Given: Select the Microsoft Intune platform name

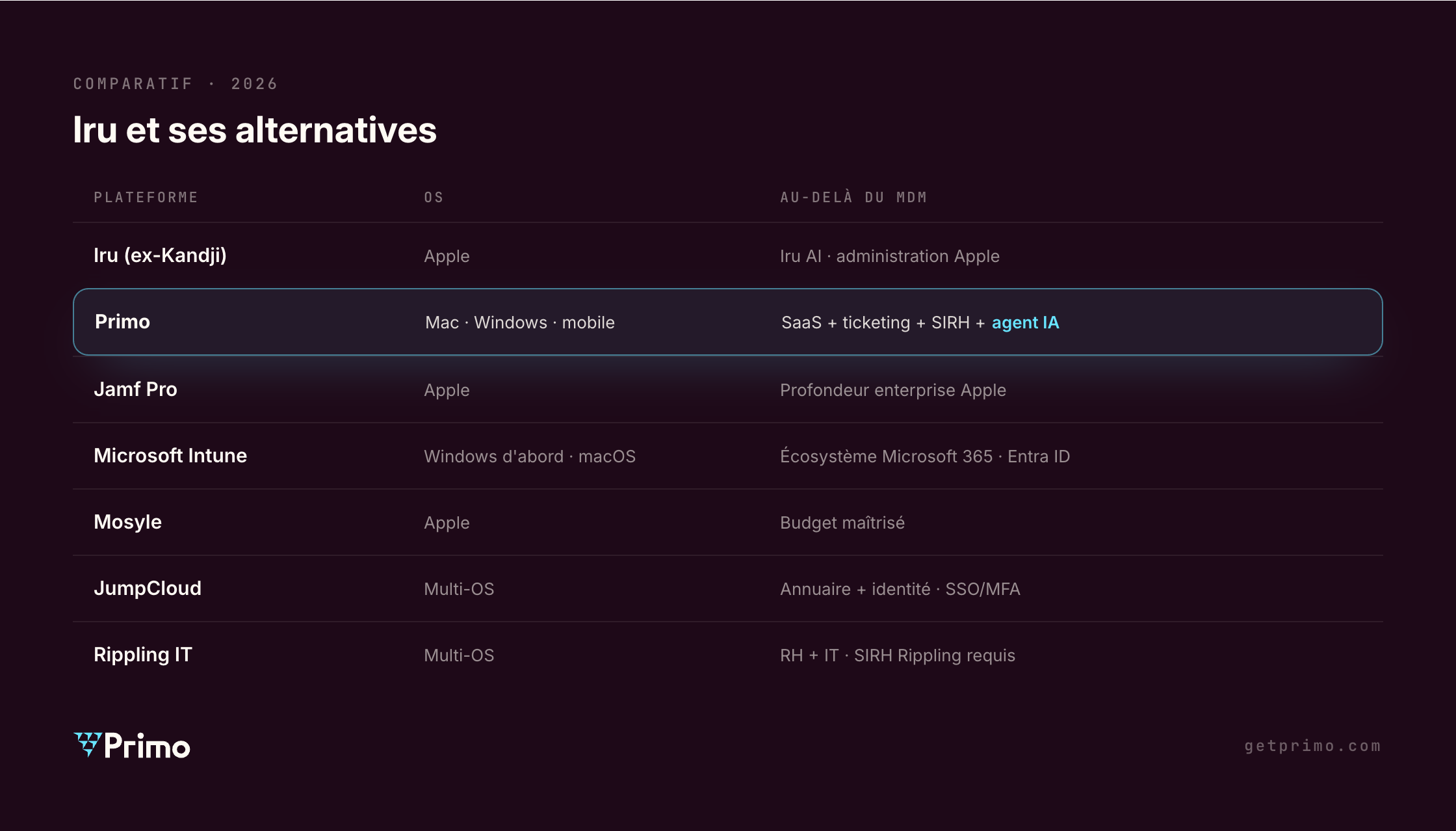Looking at the screenshot, I should click(x=170, y=456).
